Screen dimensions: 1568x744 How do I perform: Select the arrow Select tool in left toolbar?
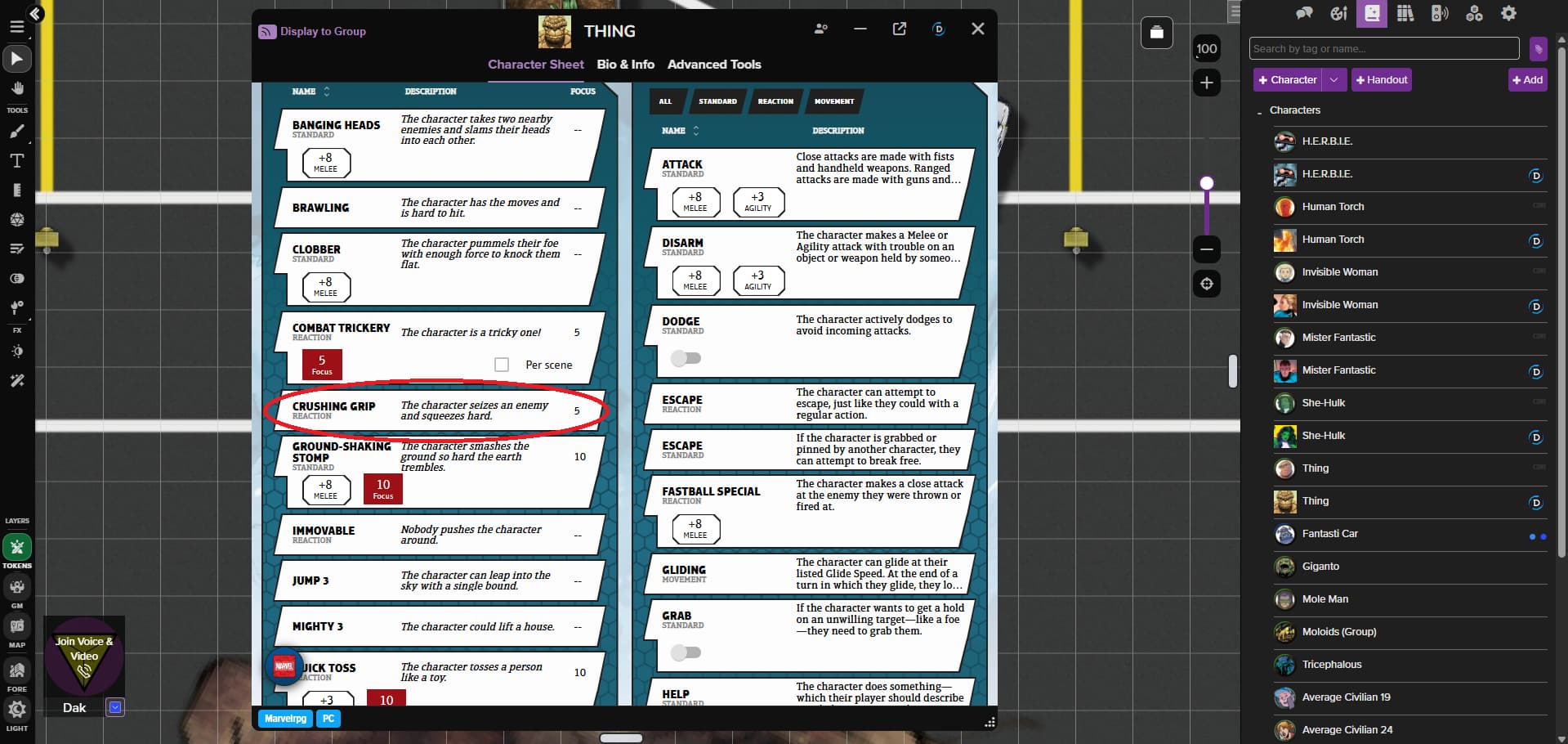coord(16,59)
